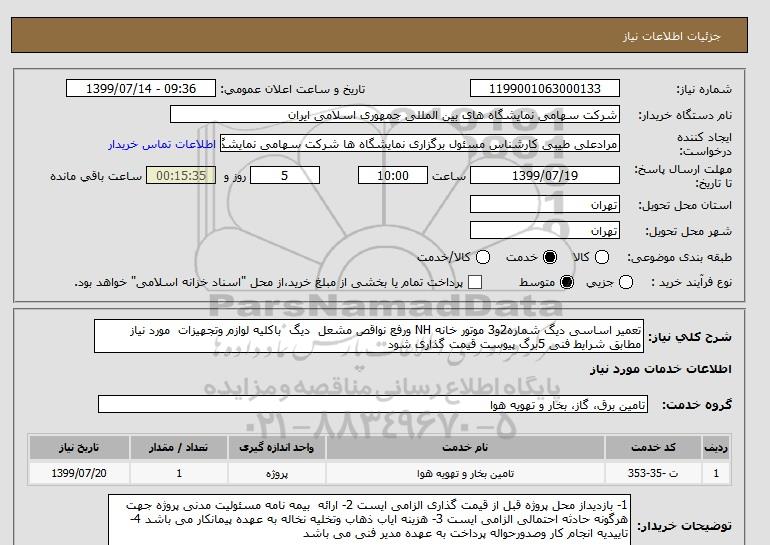Click the شماره نیاز field 1199001063000133
Image resolution: width=770 pixels, height=545 pixels.
tap(545, 89)
